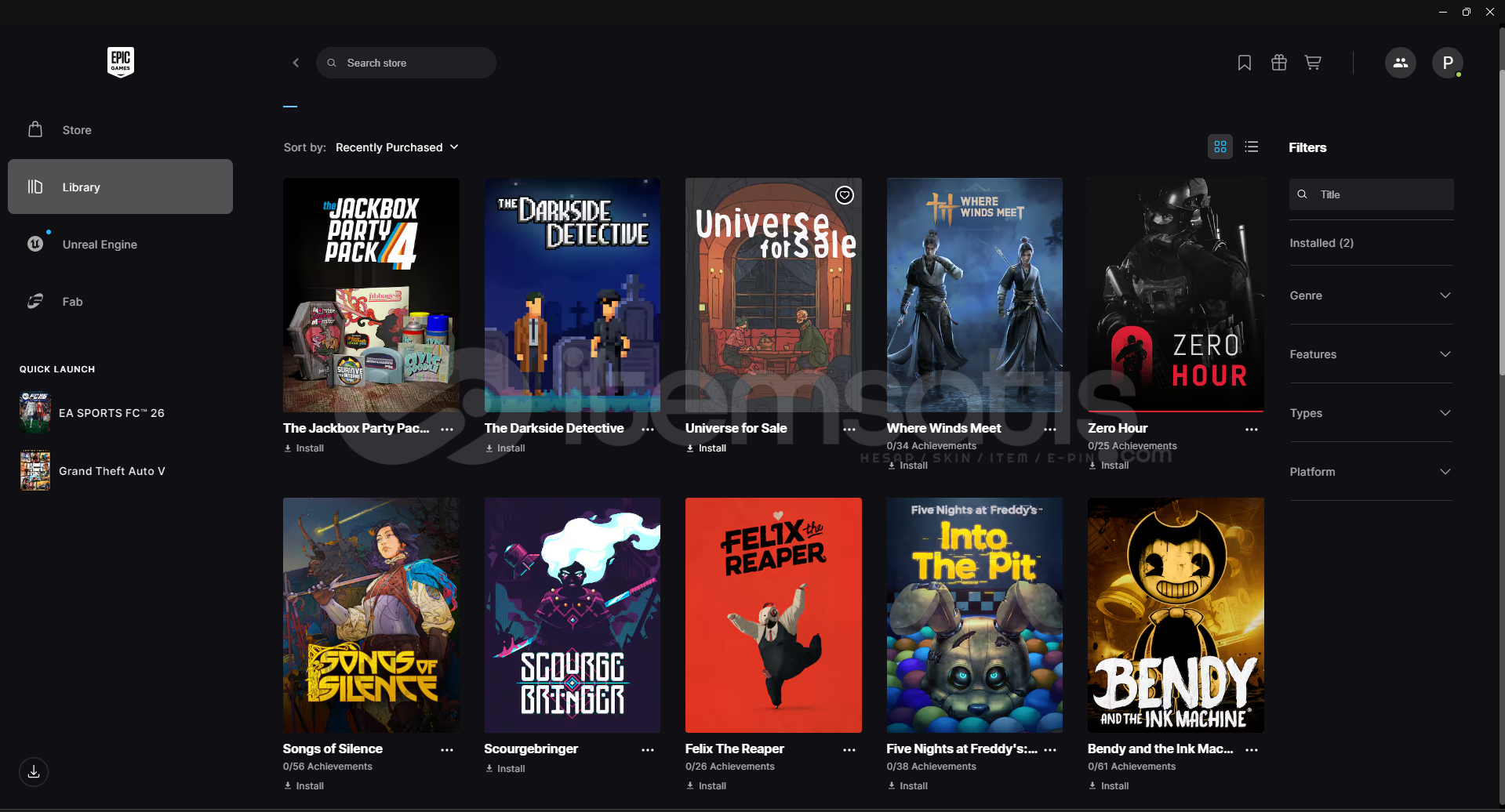Favorite Universe for Sale with heart icon

(x=845, y=195)
